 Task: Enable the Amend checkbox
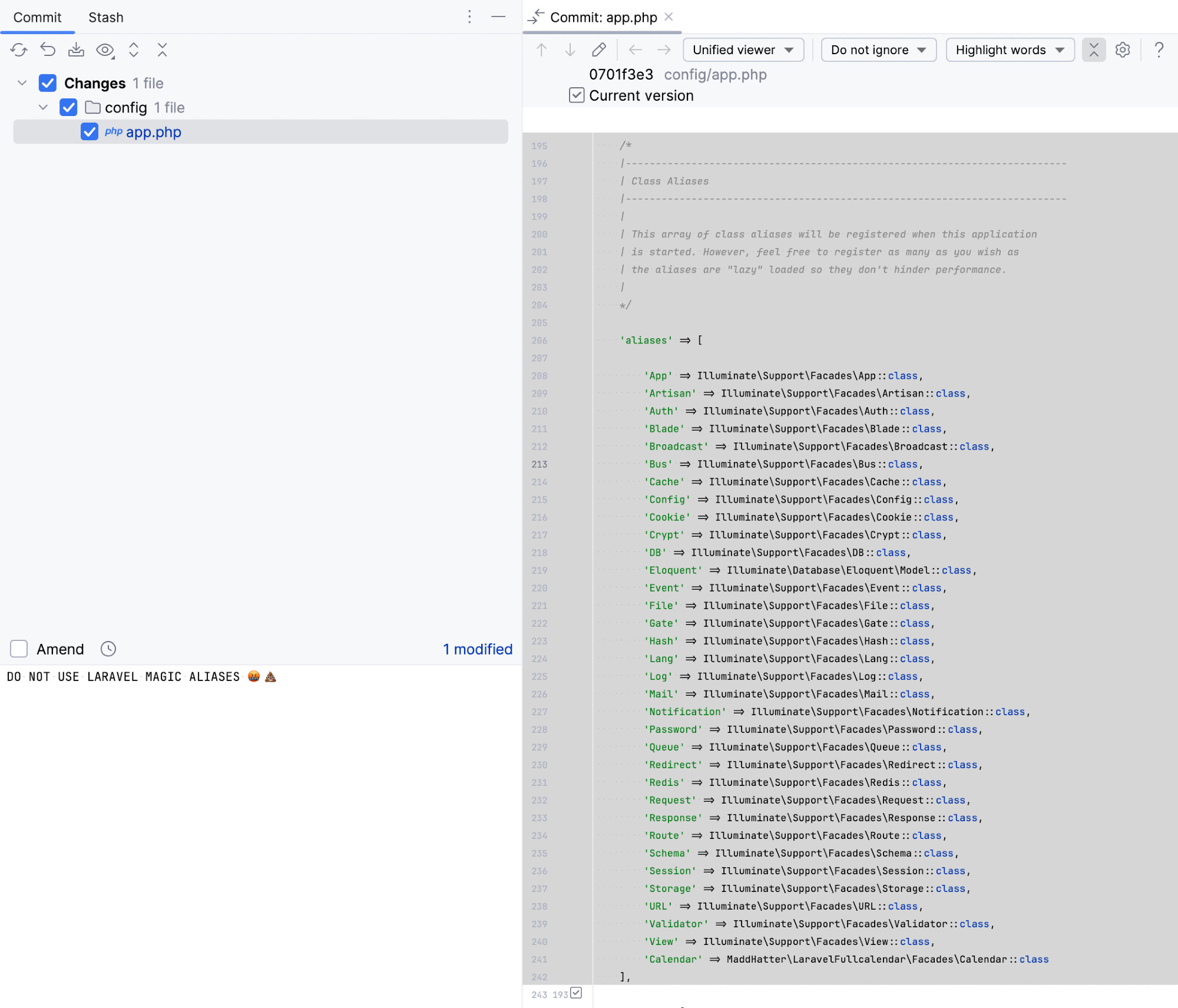click(x=19, y=649)
